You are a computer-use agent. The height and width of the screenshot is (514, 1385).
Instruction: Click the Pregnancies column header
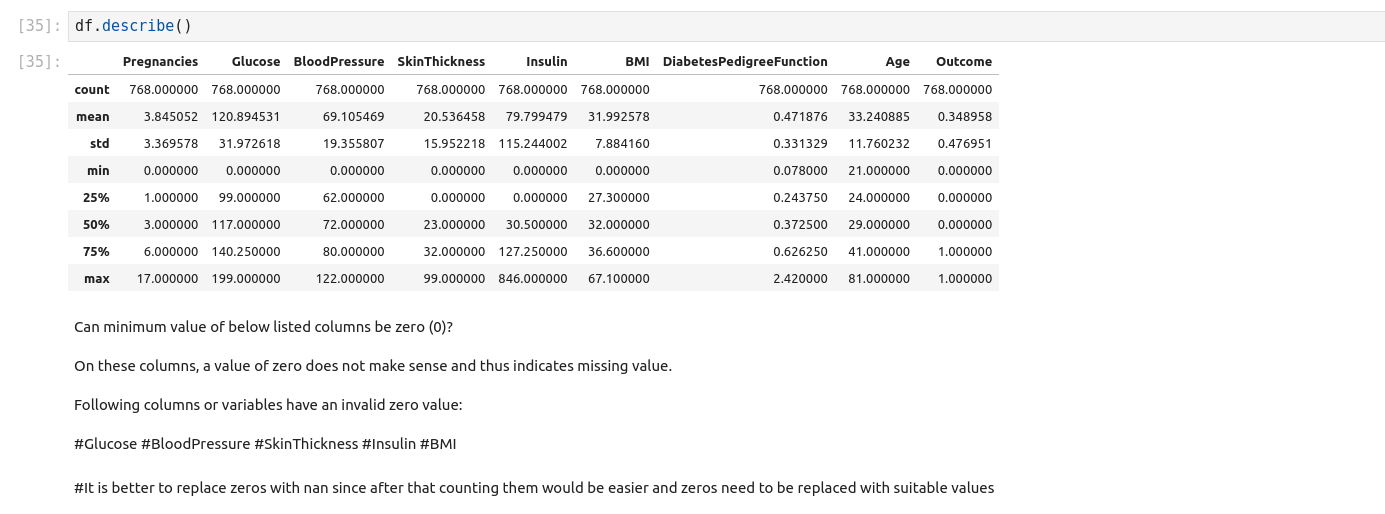[160, 62]
